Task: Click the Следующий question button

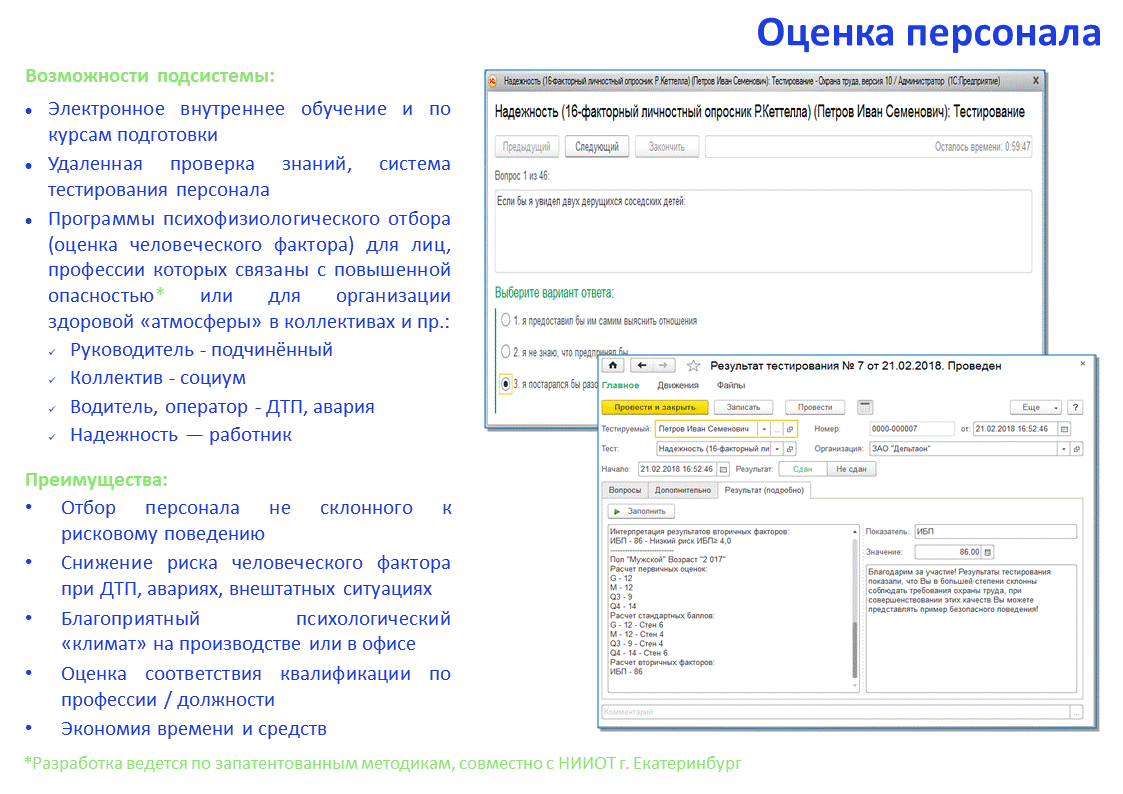Action: pos(597,147)
